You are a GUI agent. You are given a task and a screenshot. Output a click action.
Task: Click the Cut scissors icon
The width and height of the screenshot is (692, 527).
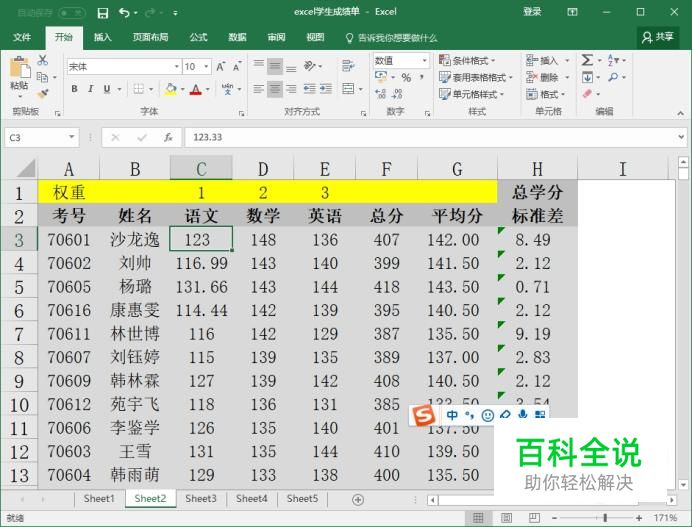pyautogui.click(x=42, y=60)
